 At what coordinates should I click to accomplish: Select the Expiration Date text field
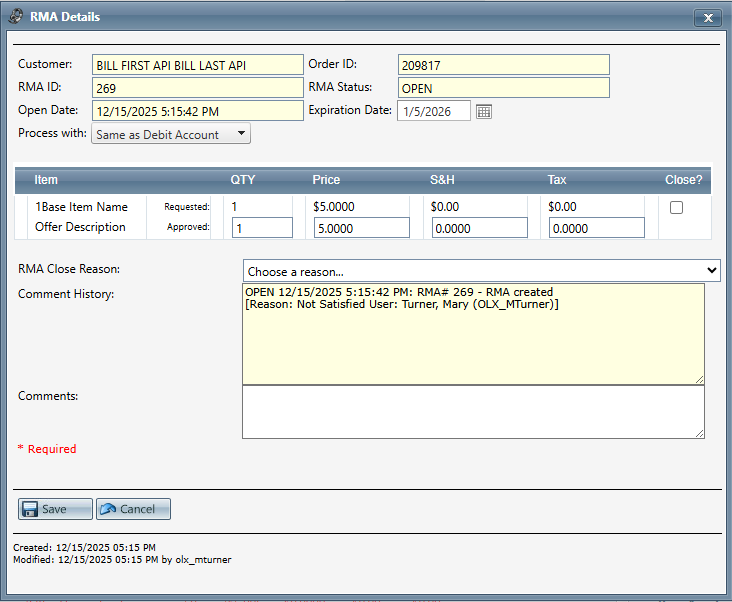[x=434, y=111]
